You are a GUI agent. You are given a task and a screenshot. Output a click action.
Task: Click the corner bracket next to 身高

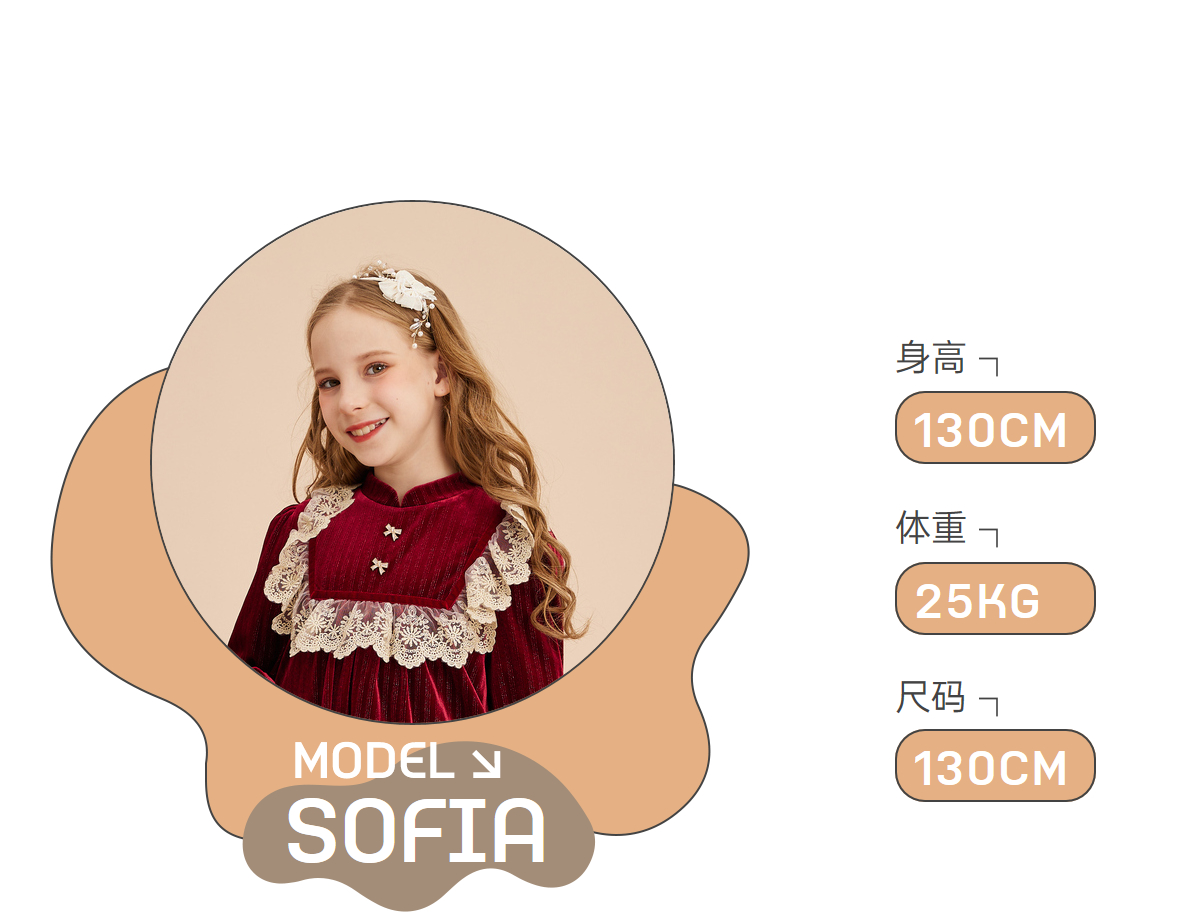click(x=989, y=365)
